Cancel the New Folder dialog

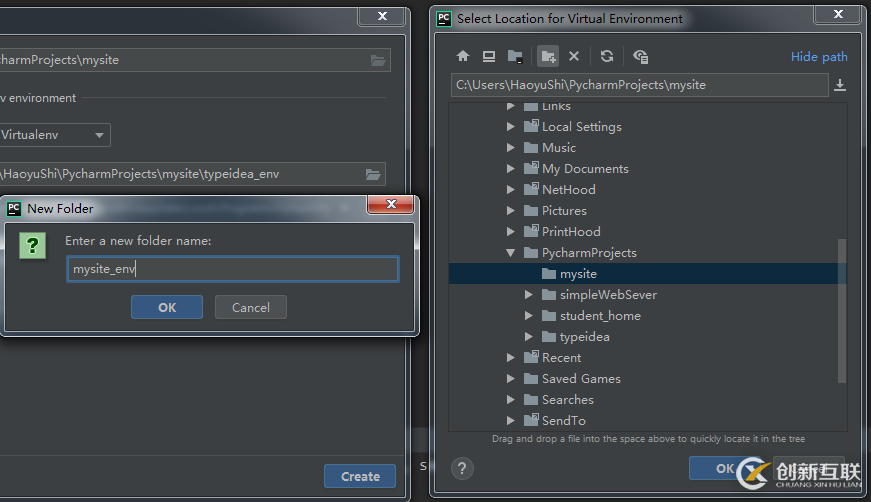click(251, 307)
